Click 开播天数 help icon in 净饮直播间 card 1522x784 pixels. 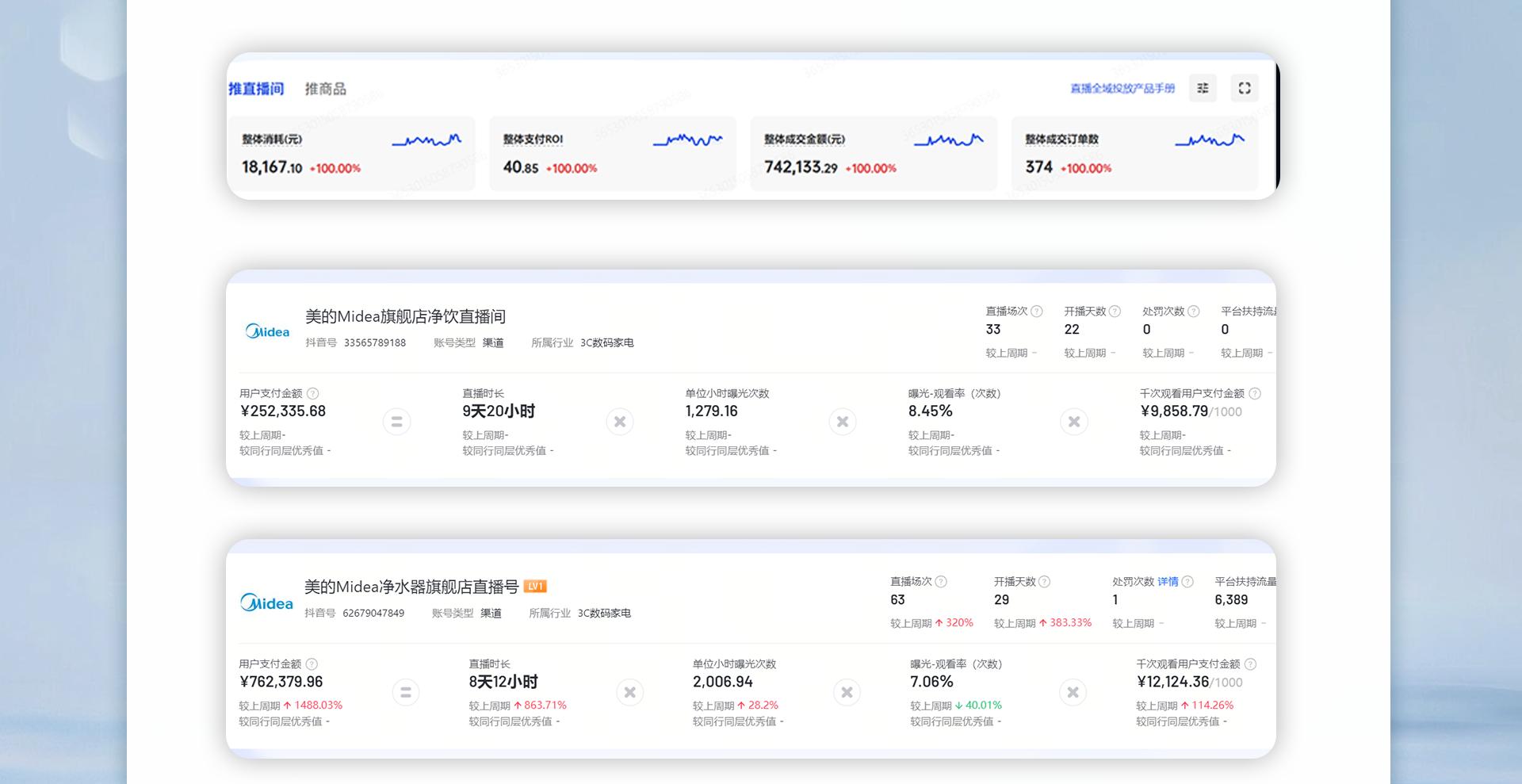click(1115, 312)
